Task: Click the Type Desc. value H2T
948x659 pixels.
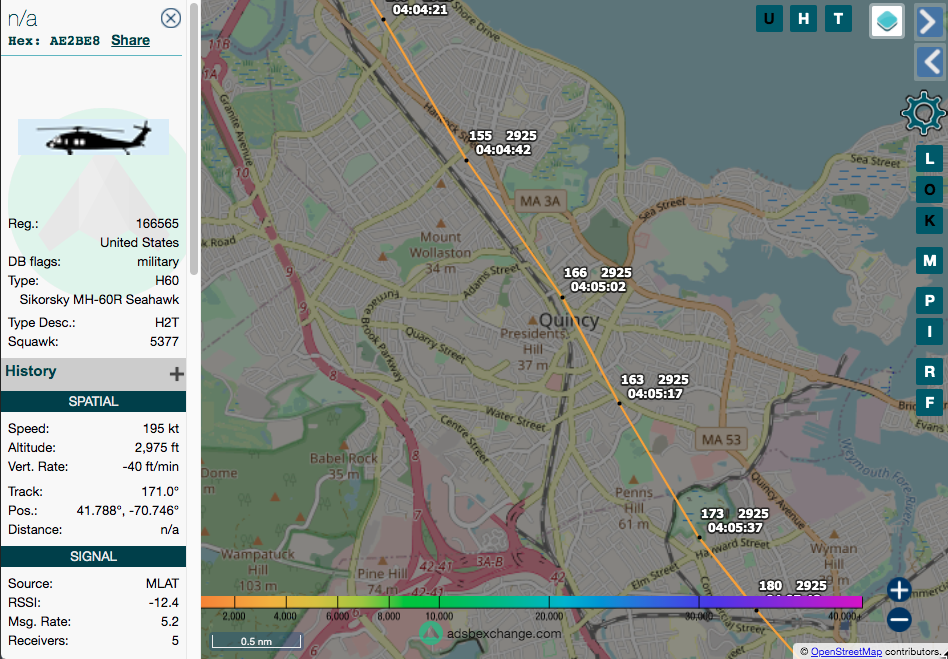Action: 167,322
